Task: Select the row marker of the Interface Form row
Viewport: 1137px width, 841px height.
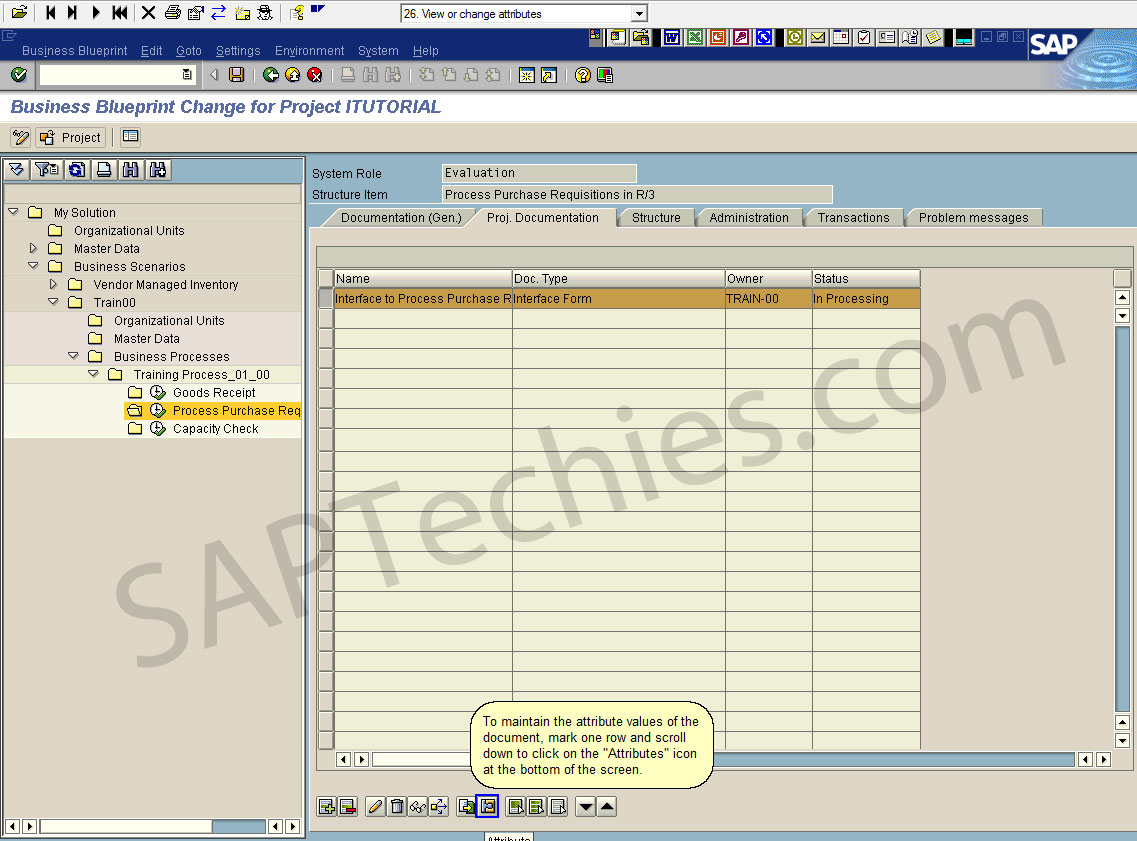Action: pyautogui.click(x=326, y=299)
